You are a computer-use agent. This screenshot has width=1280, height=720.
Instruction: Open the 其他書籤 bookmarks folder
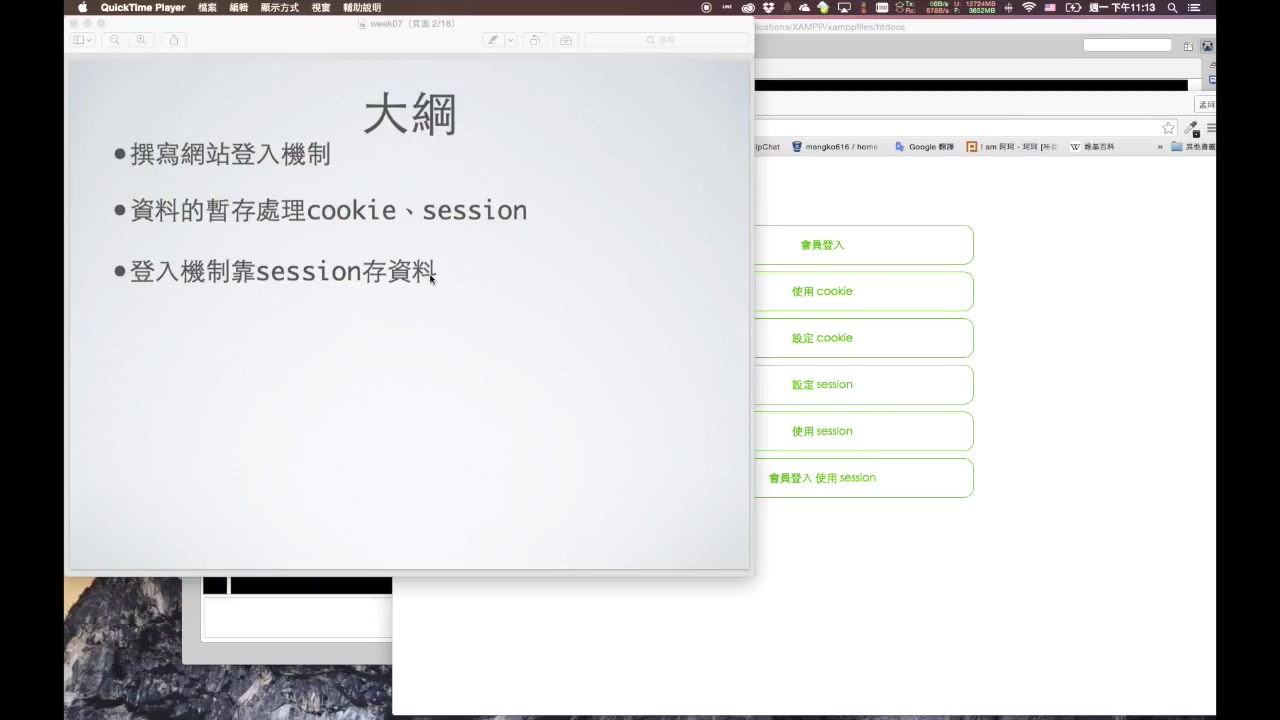pyautogui.click(x=1193, y=147)
